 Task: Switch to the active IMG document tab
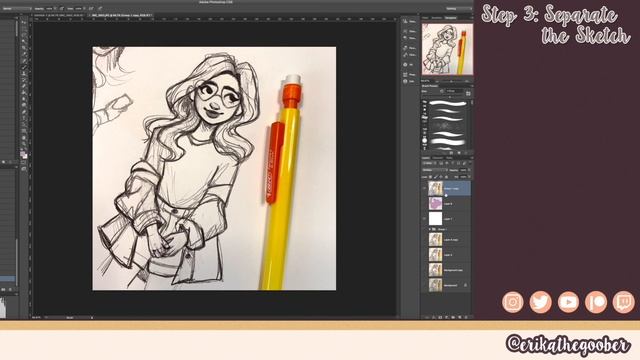click(120, 15)
